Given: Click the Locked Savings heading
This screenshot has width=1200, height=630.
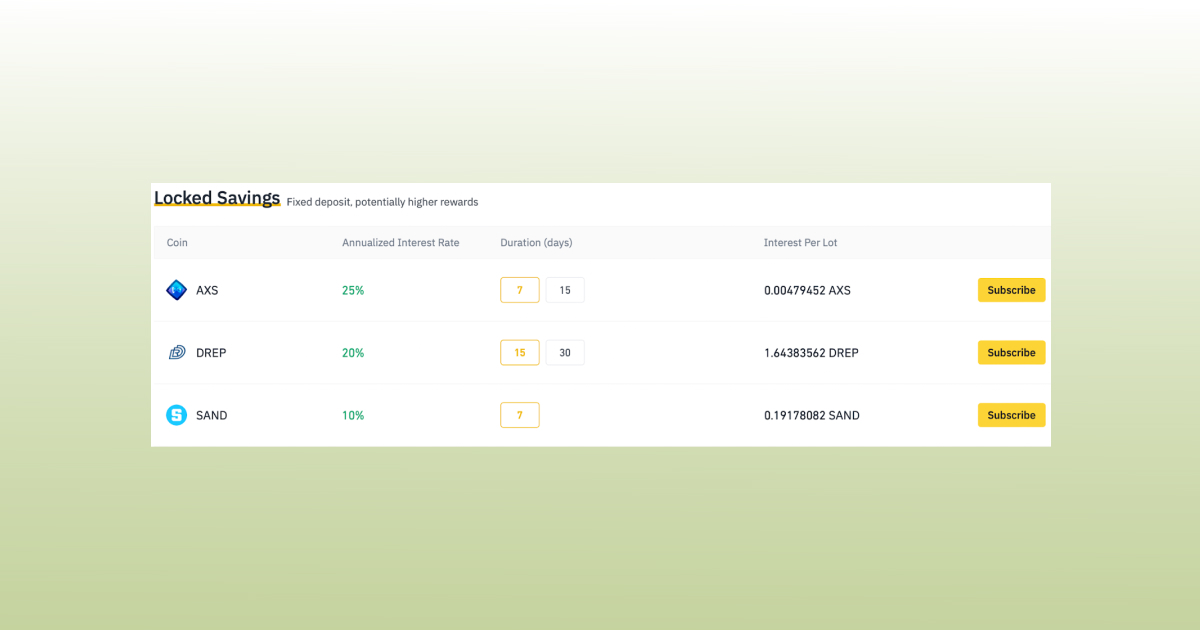Looking at the screenshot, I should 217,197.
